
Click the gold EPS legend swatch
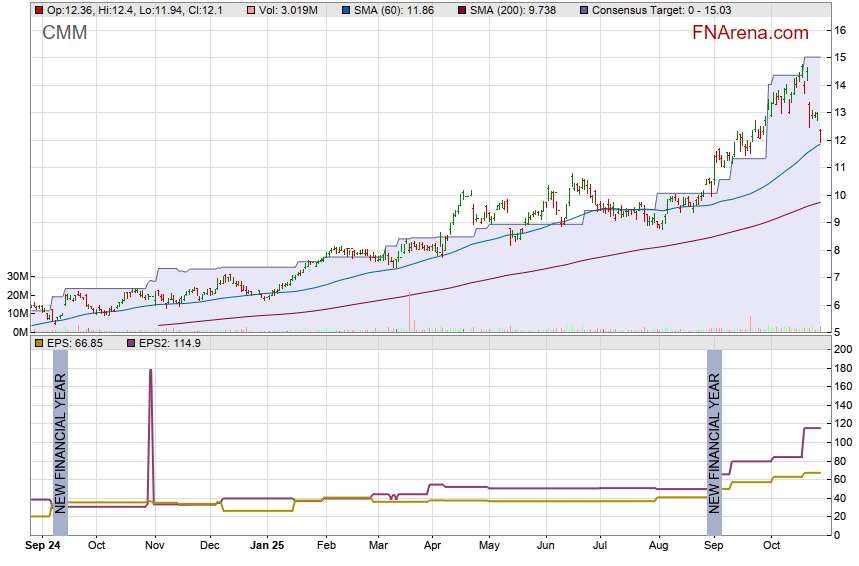coord(38,343)
